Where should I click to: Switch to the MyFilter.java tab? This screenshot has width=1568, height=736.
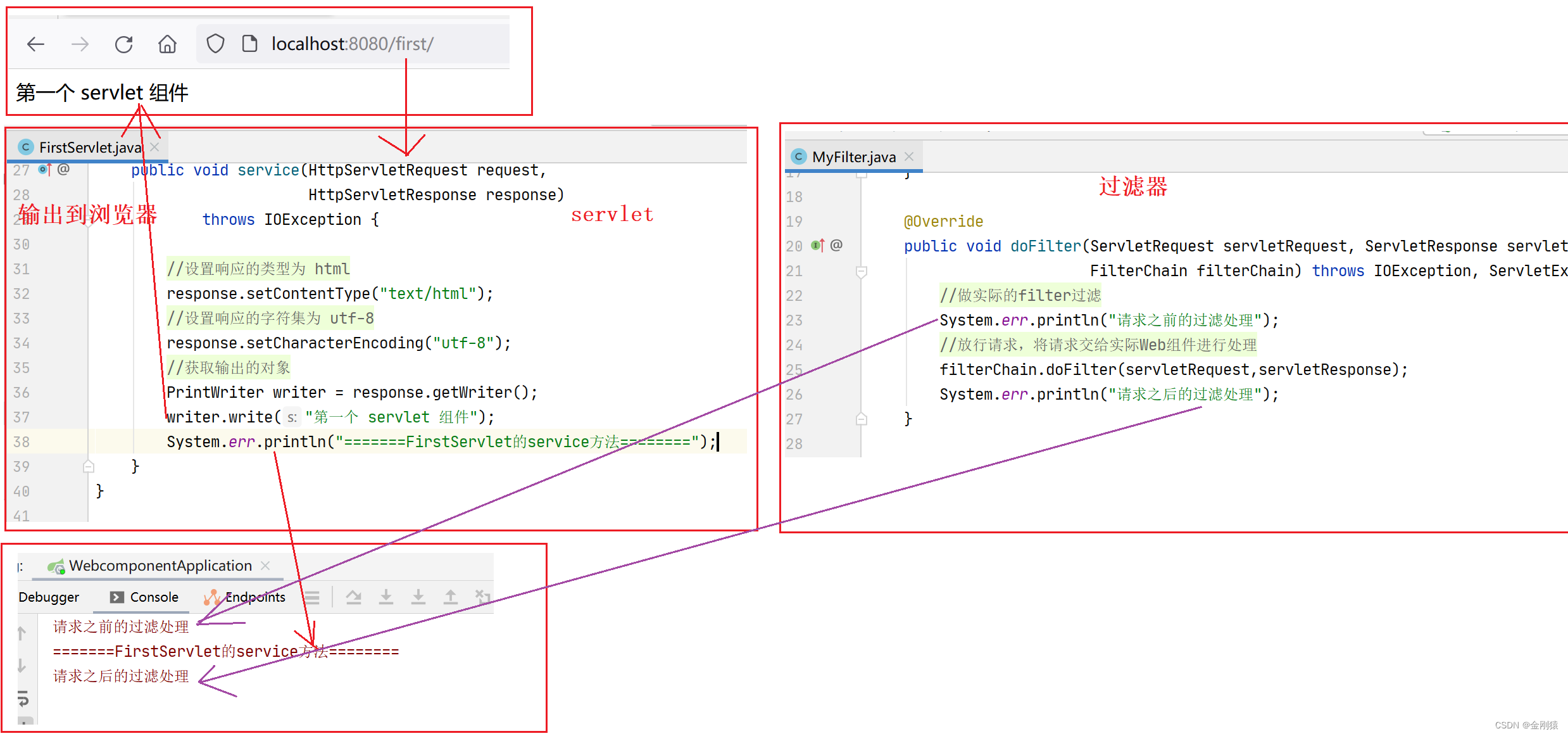(x=853, y=157)
